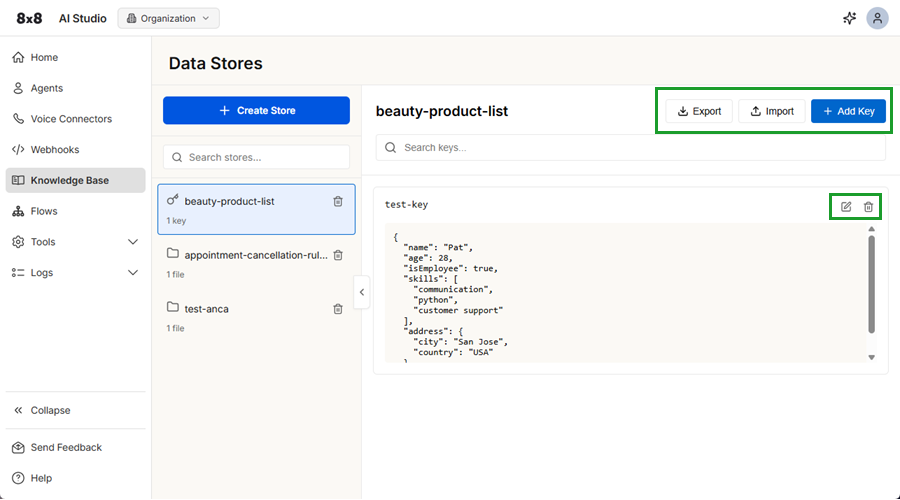
Task: Expand the Tools menu chevron
Action: 133,242
